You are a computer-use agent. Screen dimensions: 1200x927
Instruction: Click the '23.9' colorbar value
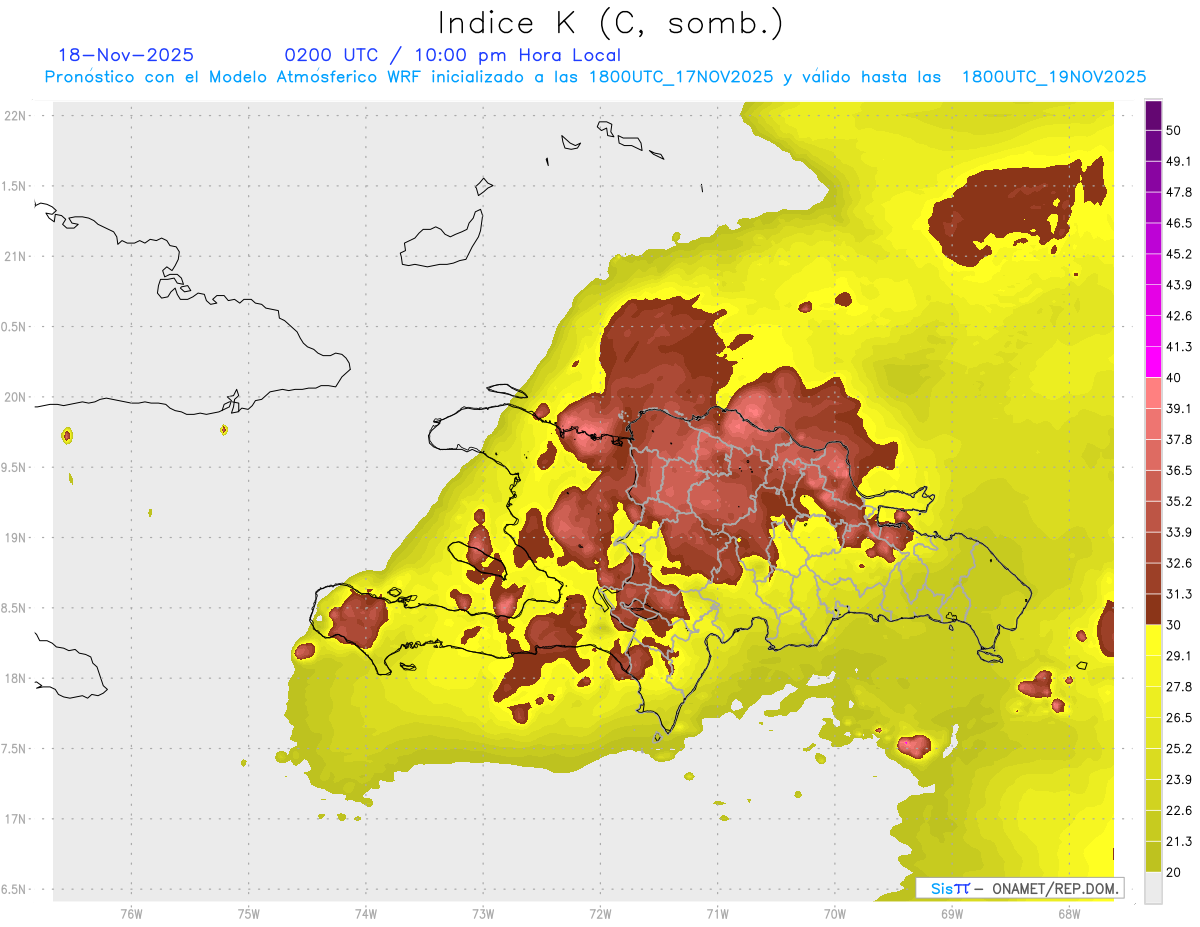(1179, 780)
